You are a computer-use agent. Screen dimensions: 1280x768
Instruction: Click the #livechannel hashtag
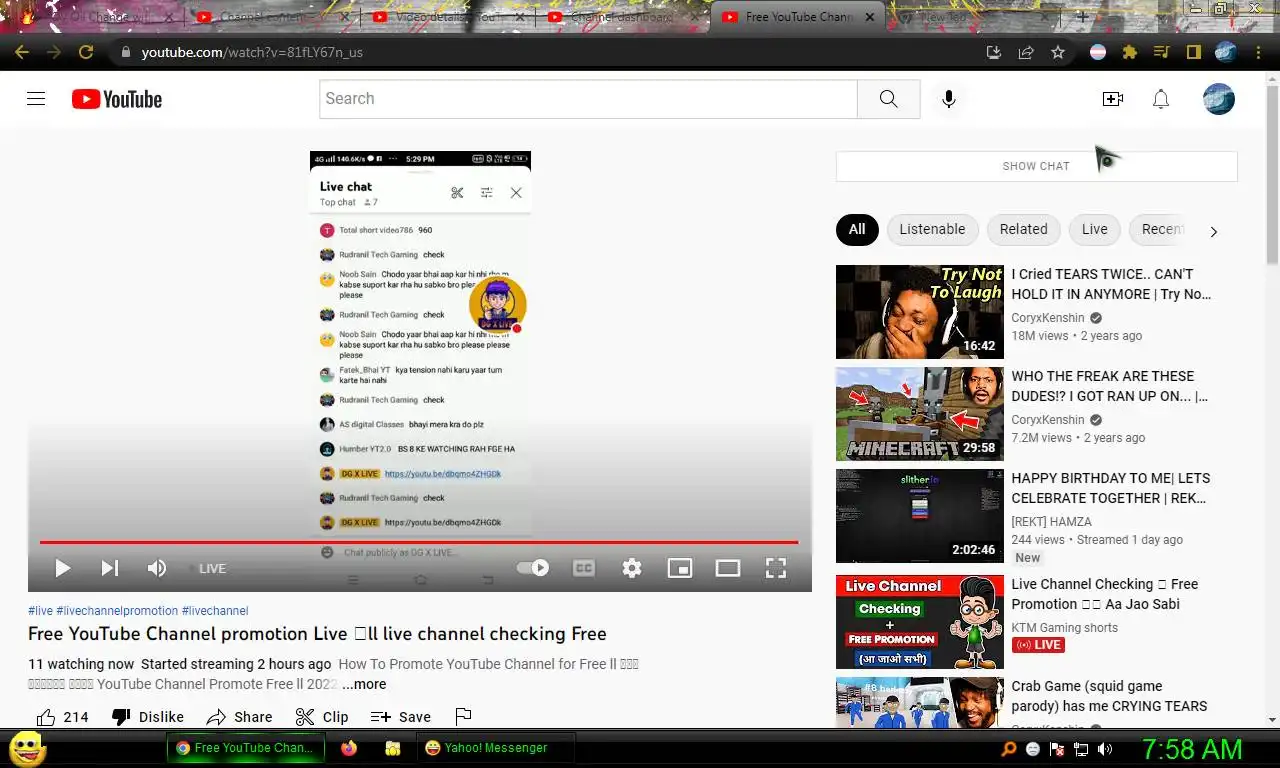[x=215, y=611]
